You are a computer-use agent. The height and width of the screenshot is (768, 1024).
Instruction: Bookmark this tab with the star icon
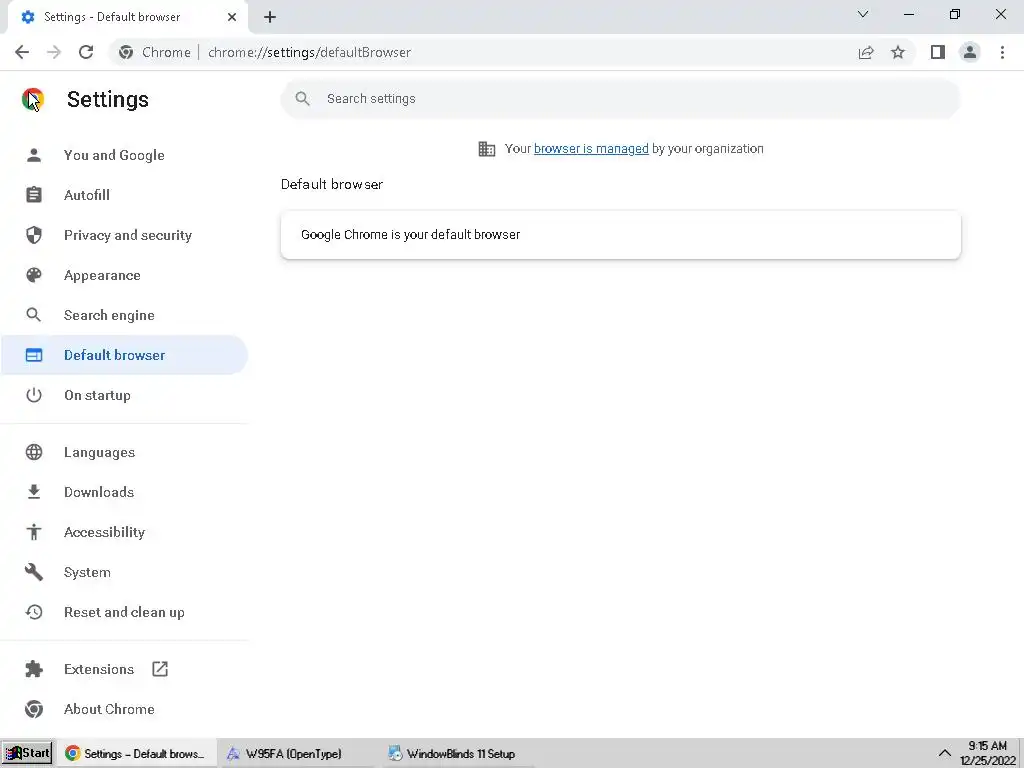[x=898, y=52]
